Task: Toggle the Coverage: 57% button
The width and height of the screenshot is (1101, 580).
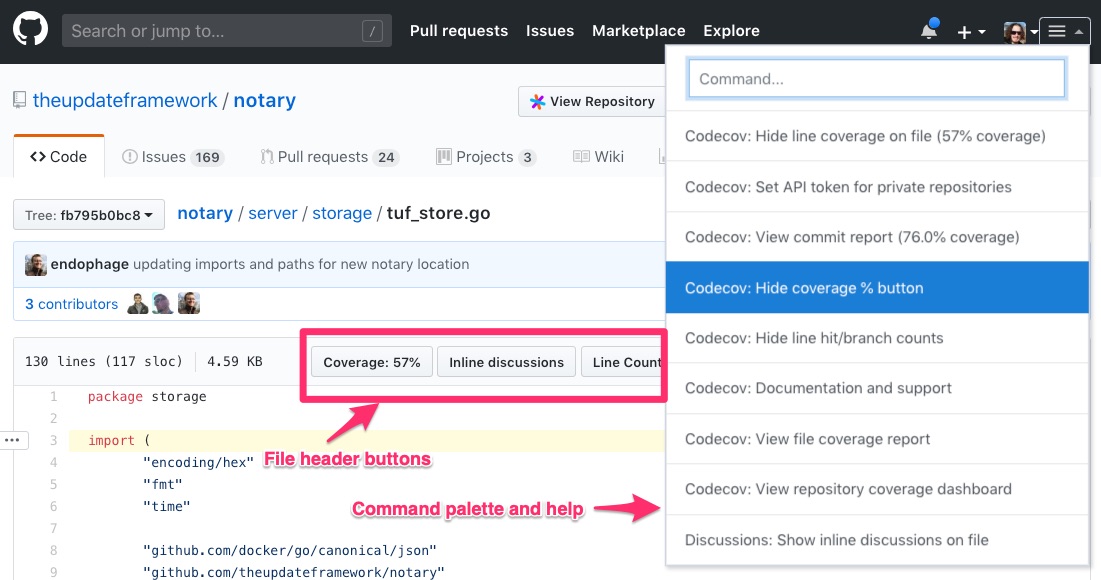Action: coord(371,362)
